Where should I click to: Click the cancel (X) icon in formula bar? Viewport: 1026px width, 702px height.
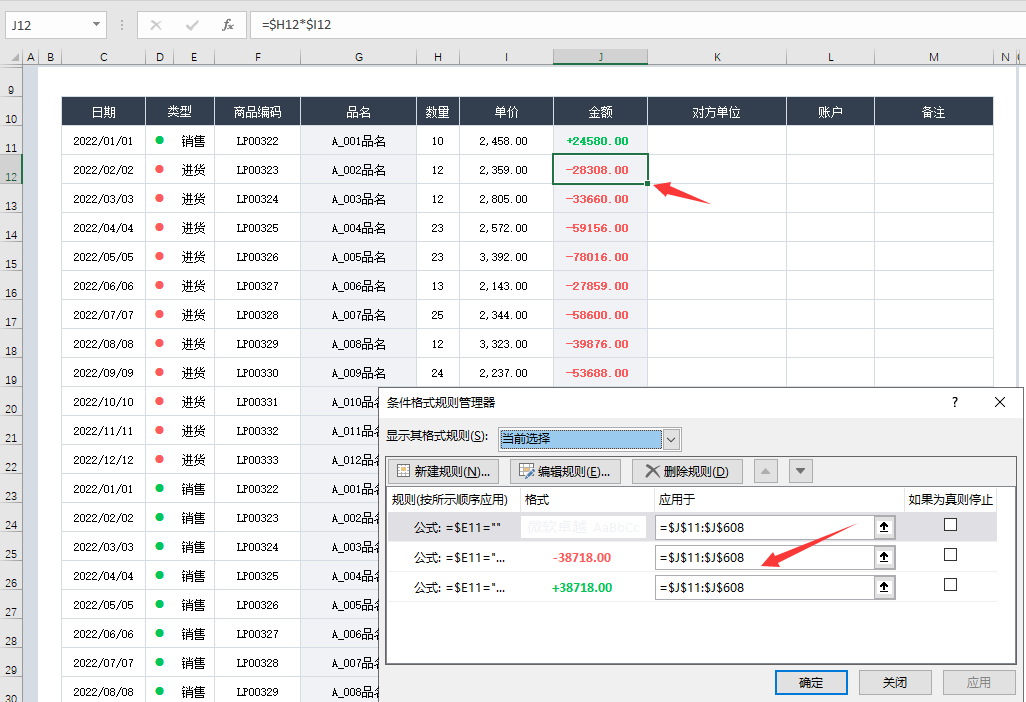(x=156, y=25)
